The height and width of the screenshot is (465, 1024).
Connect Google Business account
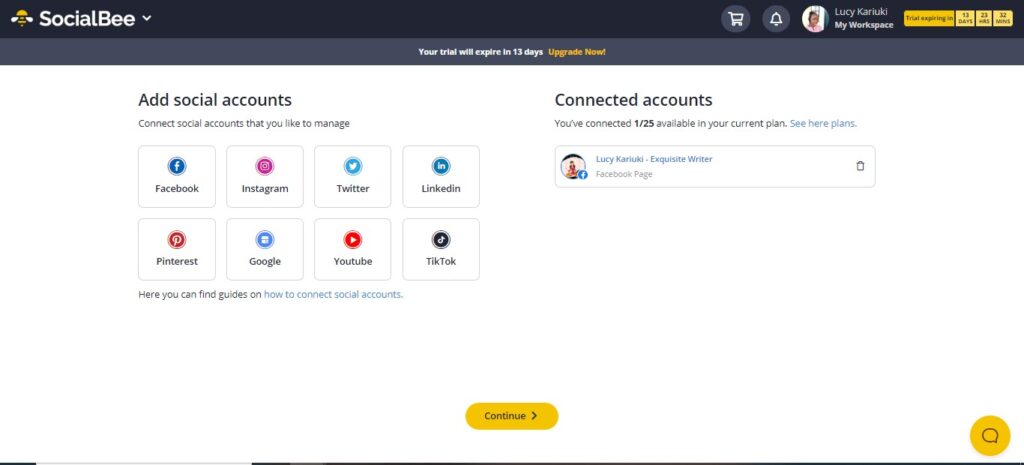click(265, 249)
